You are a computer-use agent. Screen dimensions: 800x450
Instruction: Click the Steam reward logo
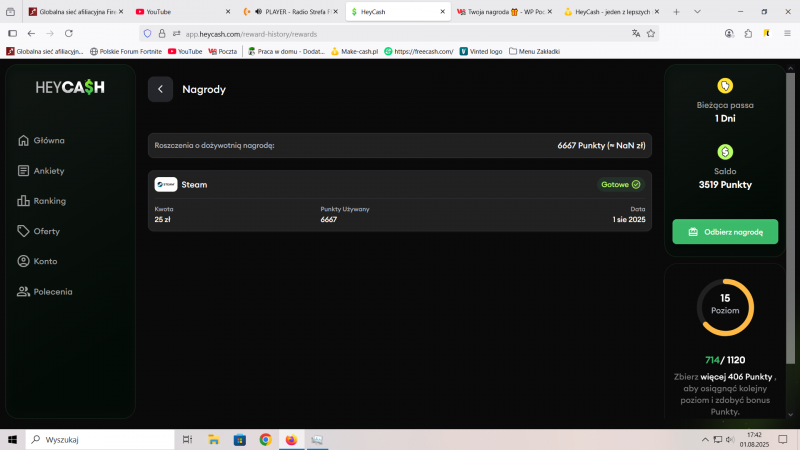coord(166,184)
